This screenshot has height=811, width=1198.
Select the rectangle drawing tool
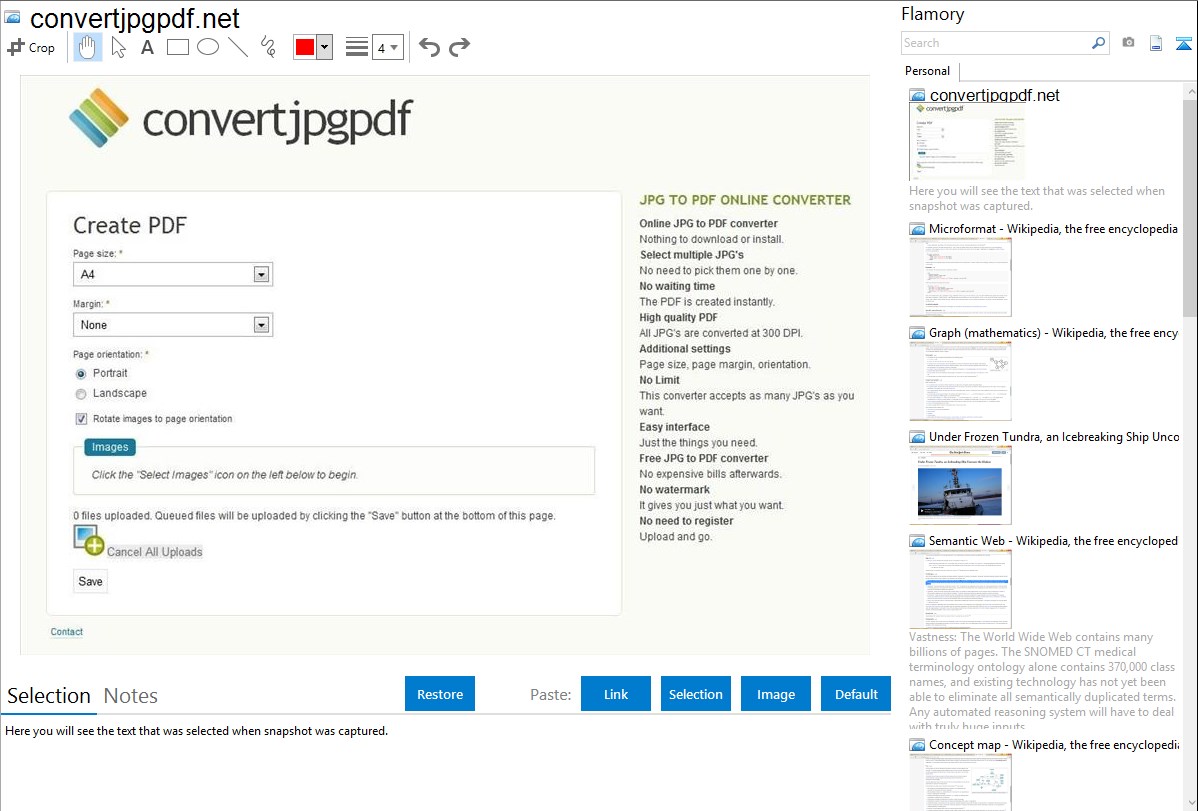pos(177,47)
